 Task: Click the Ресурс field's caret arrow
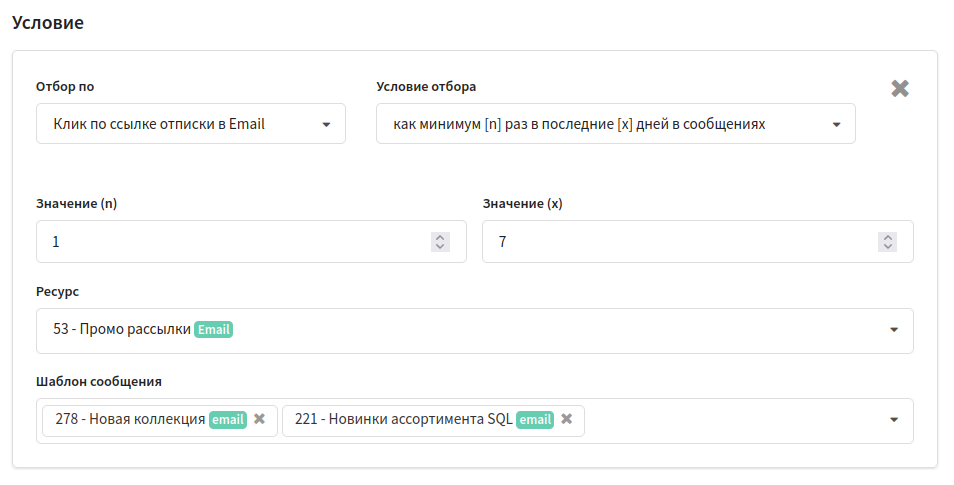[894, 330]
